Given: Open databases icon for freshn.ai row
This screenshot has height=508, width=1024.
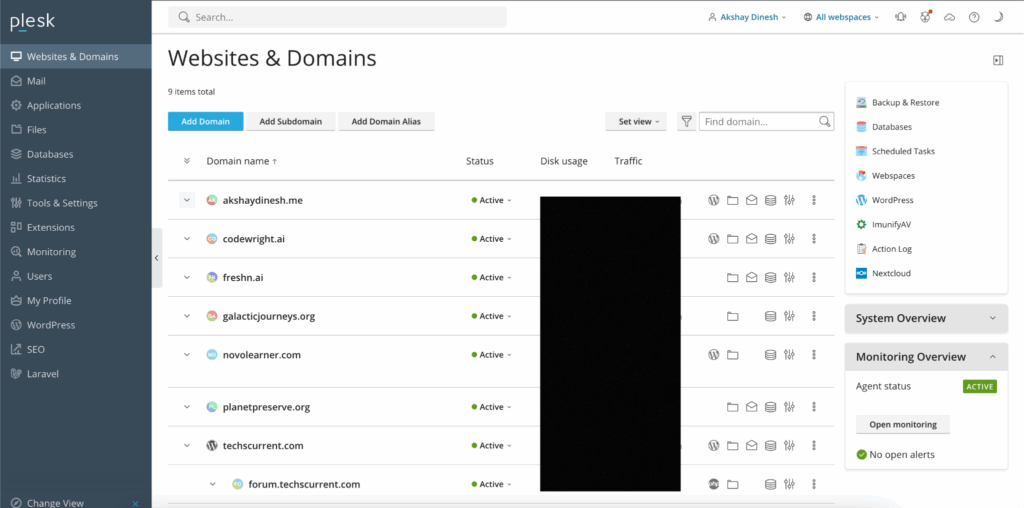Looking at the screenshot, I should pyautogui.click(x=771, y=278).
